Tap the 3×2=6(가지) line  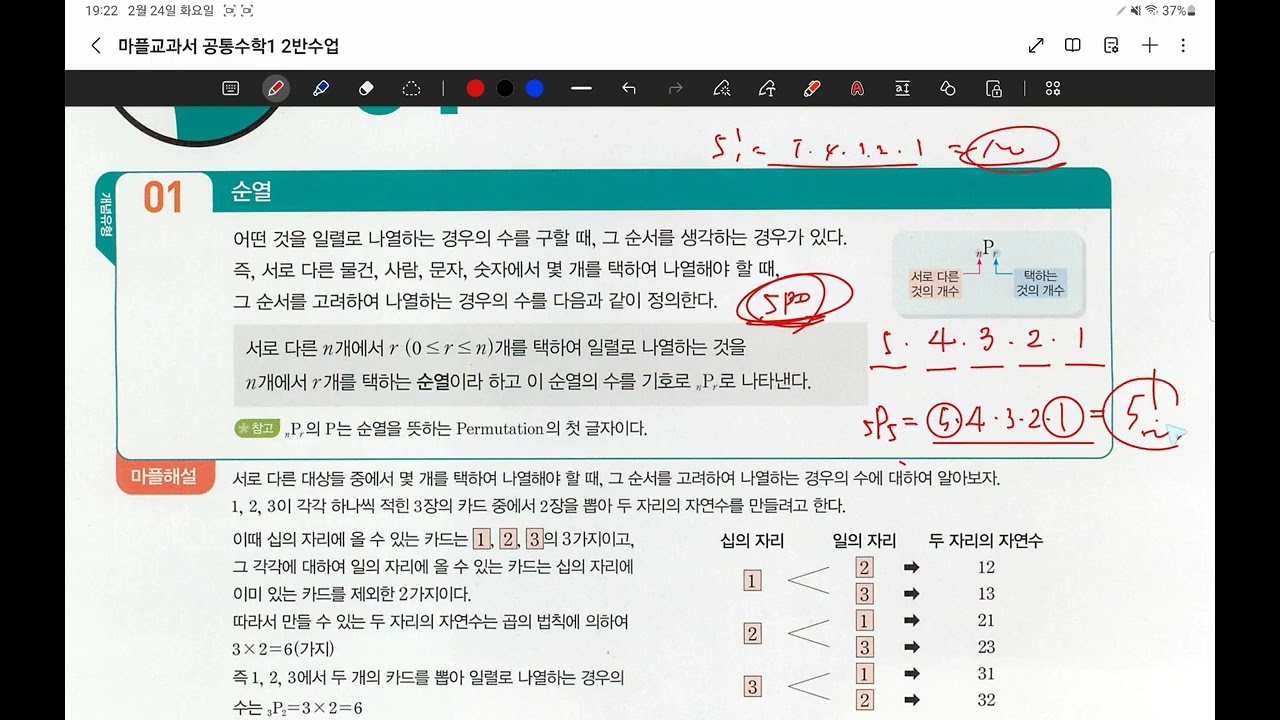[x=283, y=649]
